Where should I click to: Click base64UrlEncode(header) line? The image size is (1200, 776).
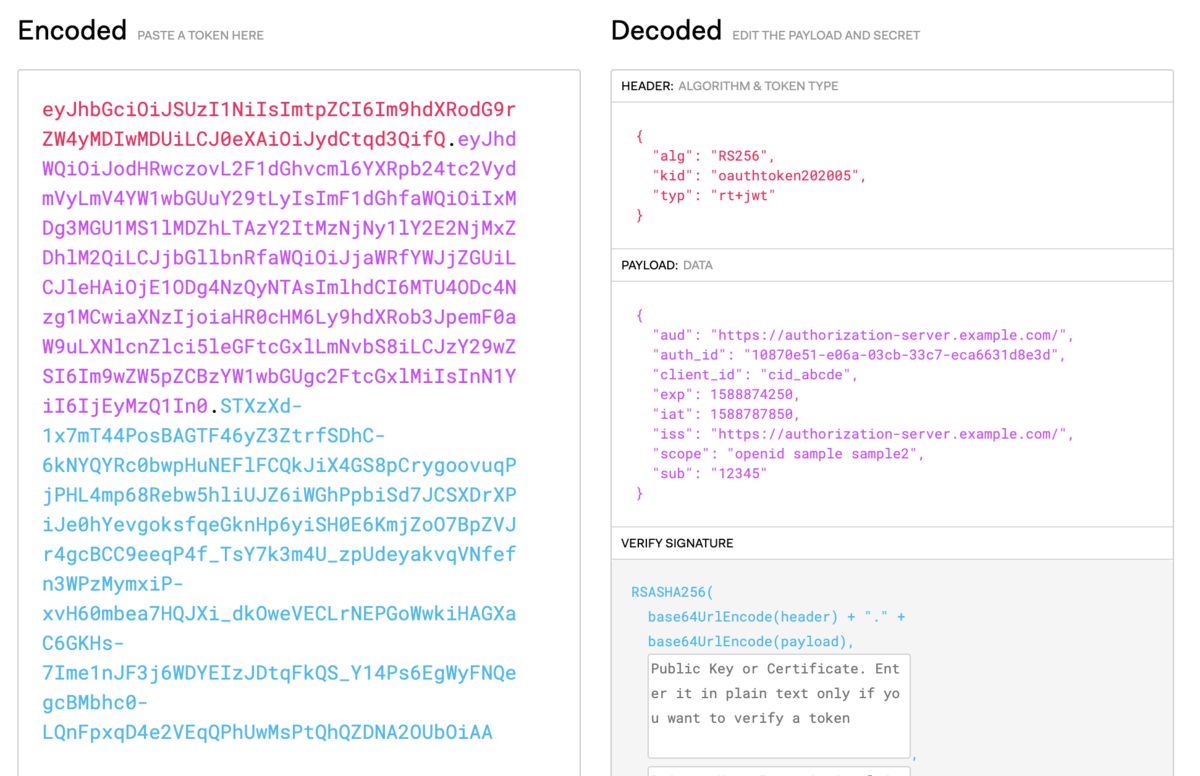pos(776,617)
